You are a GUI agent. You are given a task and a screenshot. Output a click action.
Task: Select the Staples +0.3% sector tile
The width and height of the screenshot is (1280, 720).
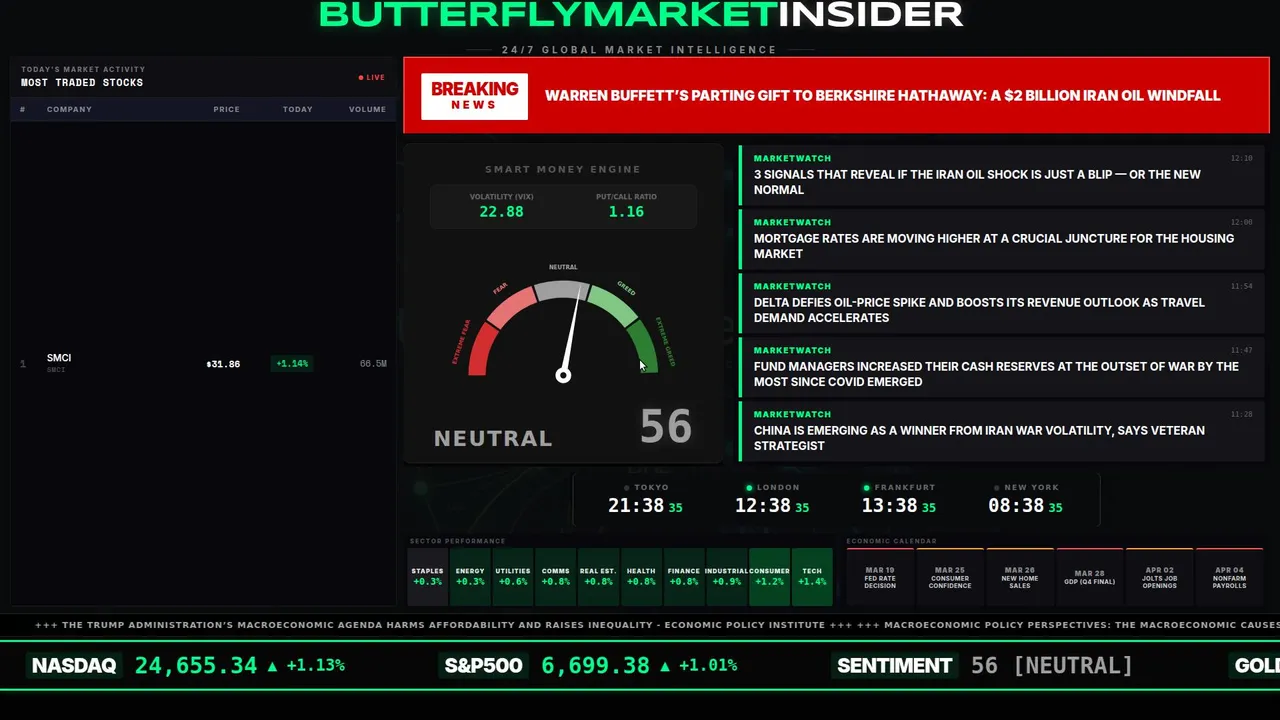pos(427,577)
